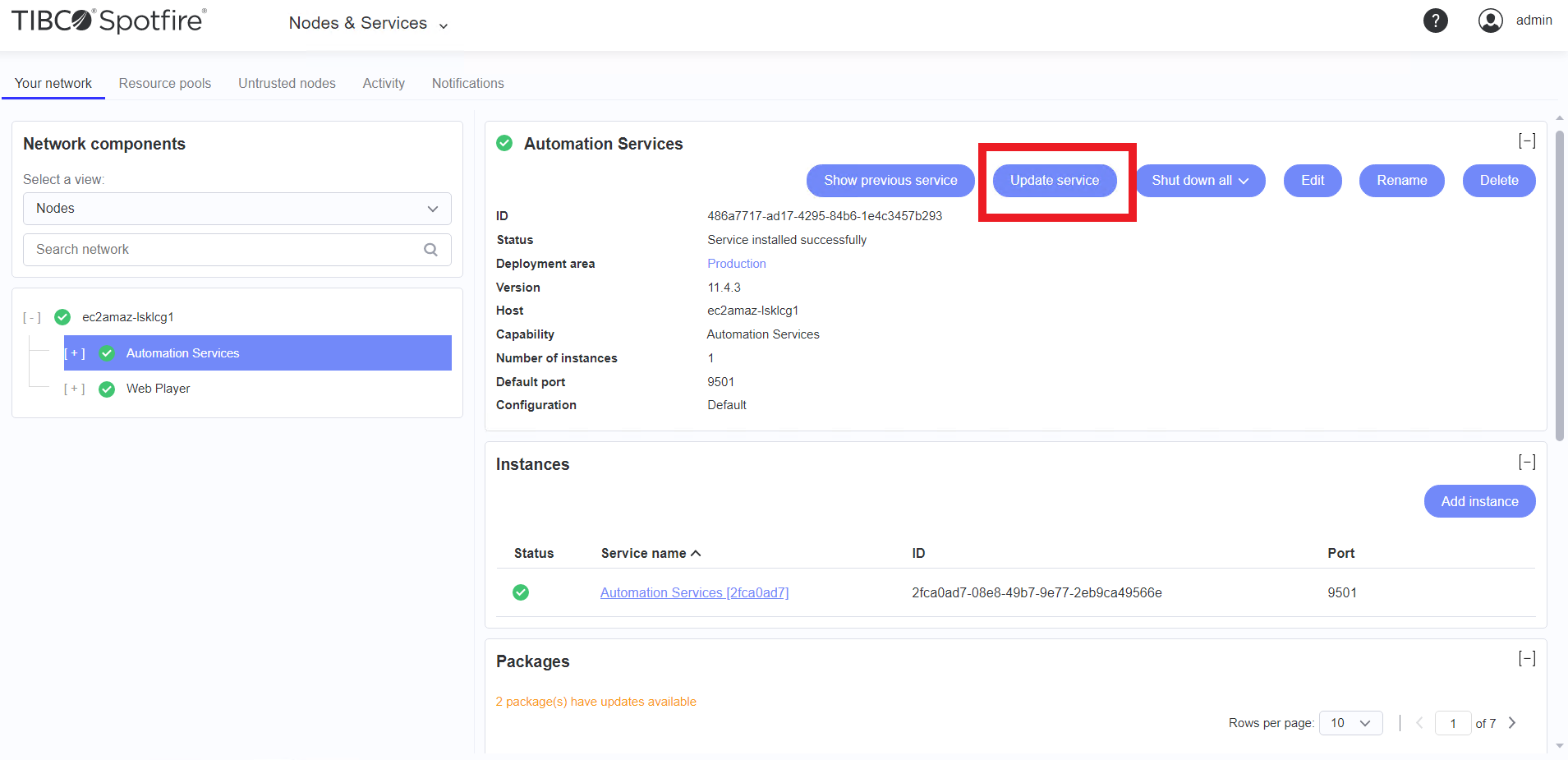1568x760 pixels.
Task: Click Update service button
Action: (1055, 181)
